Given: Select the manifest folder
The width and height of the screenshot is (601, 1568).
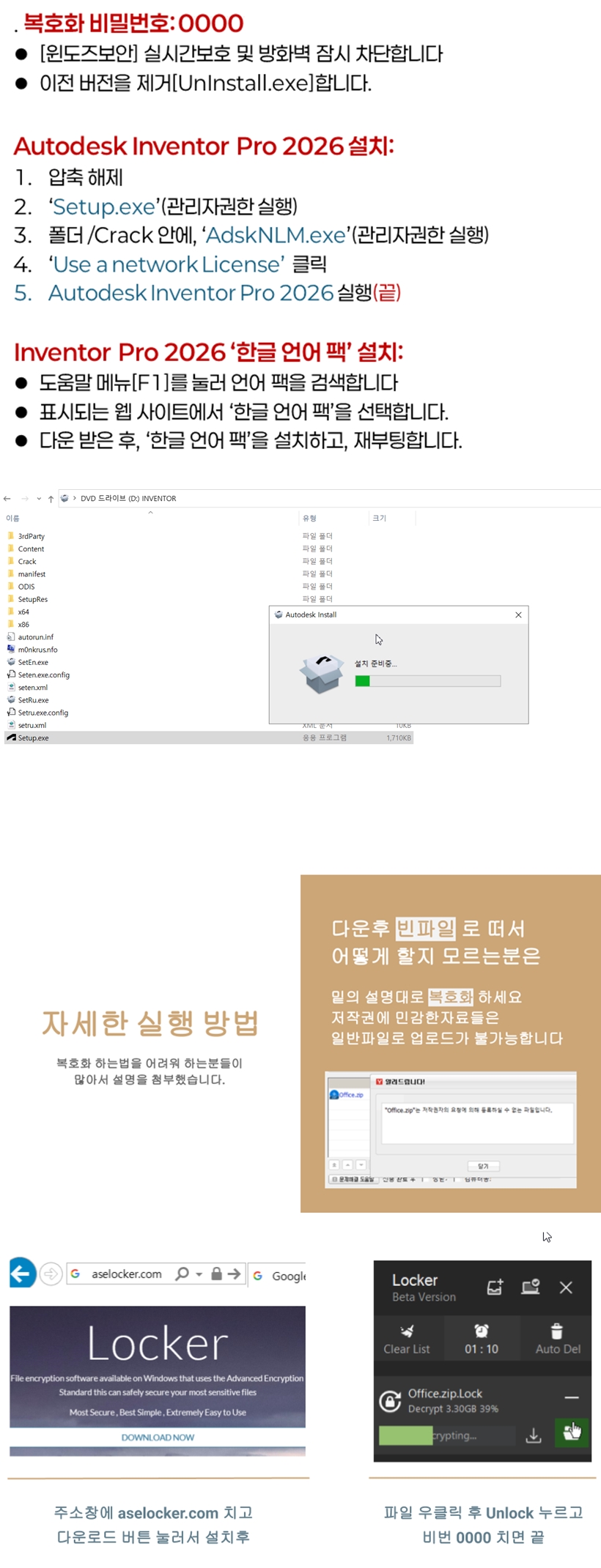Looking at the screenshot, I should click(x=26, y=574).
